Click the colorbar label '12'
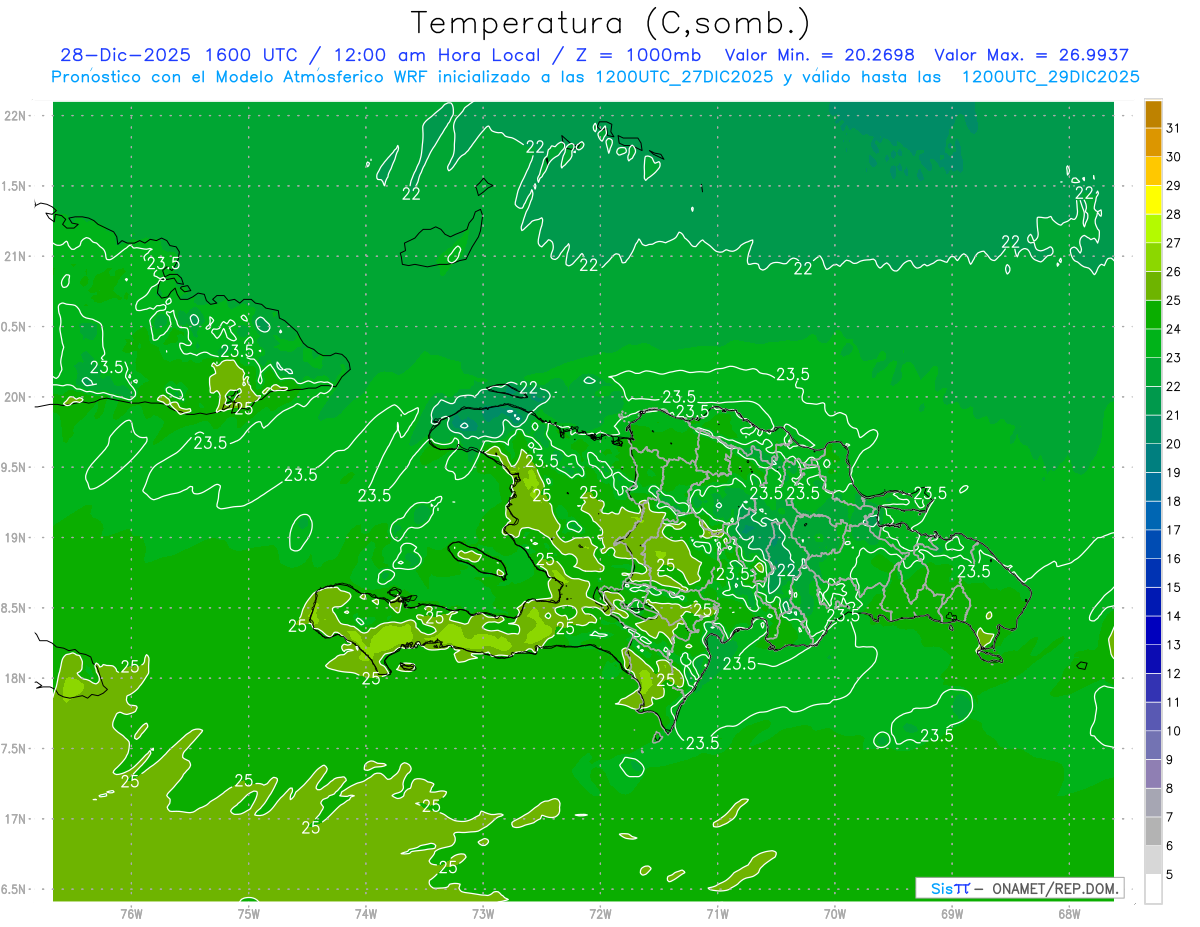 pyautogui.click(x=1174, y=673)
